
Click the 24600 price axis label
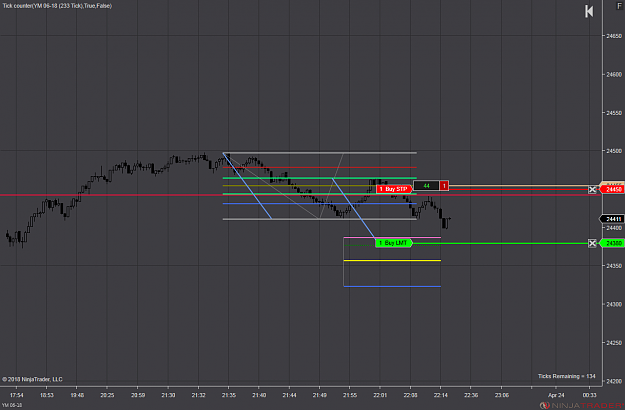coord(614,75)
